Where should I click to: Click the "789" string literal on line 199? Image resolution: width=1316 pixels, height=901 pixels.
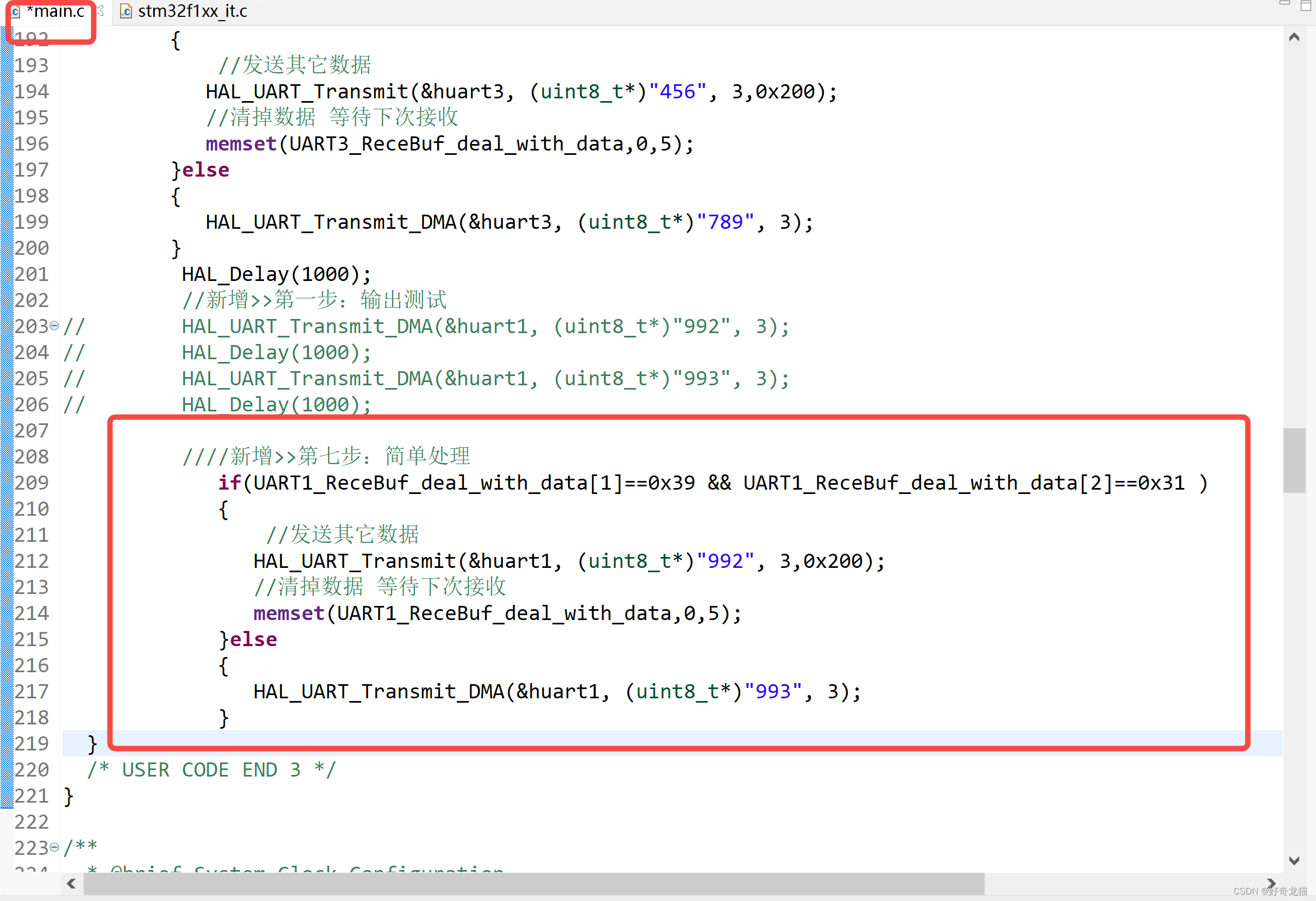pos(725,222)
